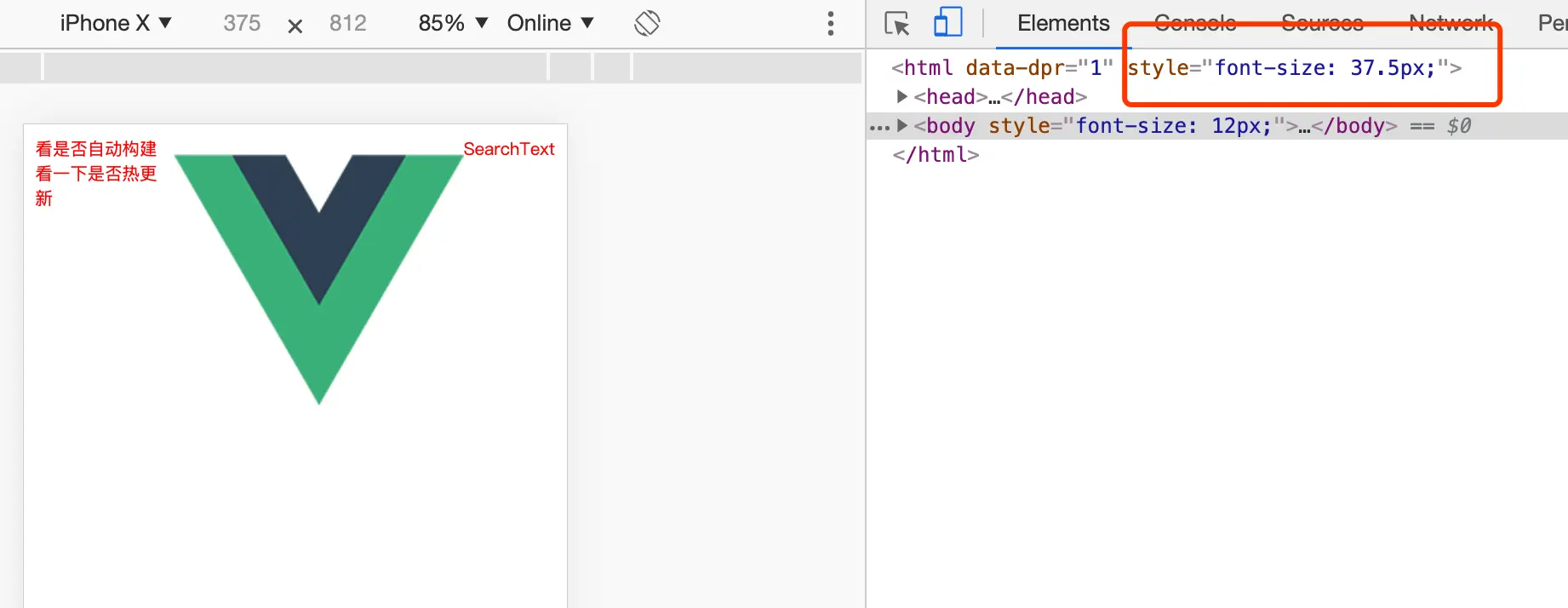Viewport: 1568px width, 608px height.
Task: Switch to the Elements tab
Action: (1063, 23)
